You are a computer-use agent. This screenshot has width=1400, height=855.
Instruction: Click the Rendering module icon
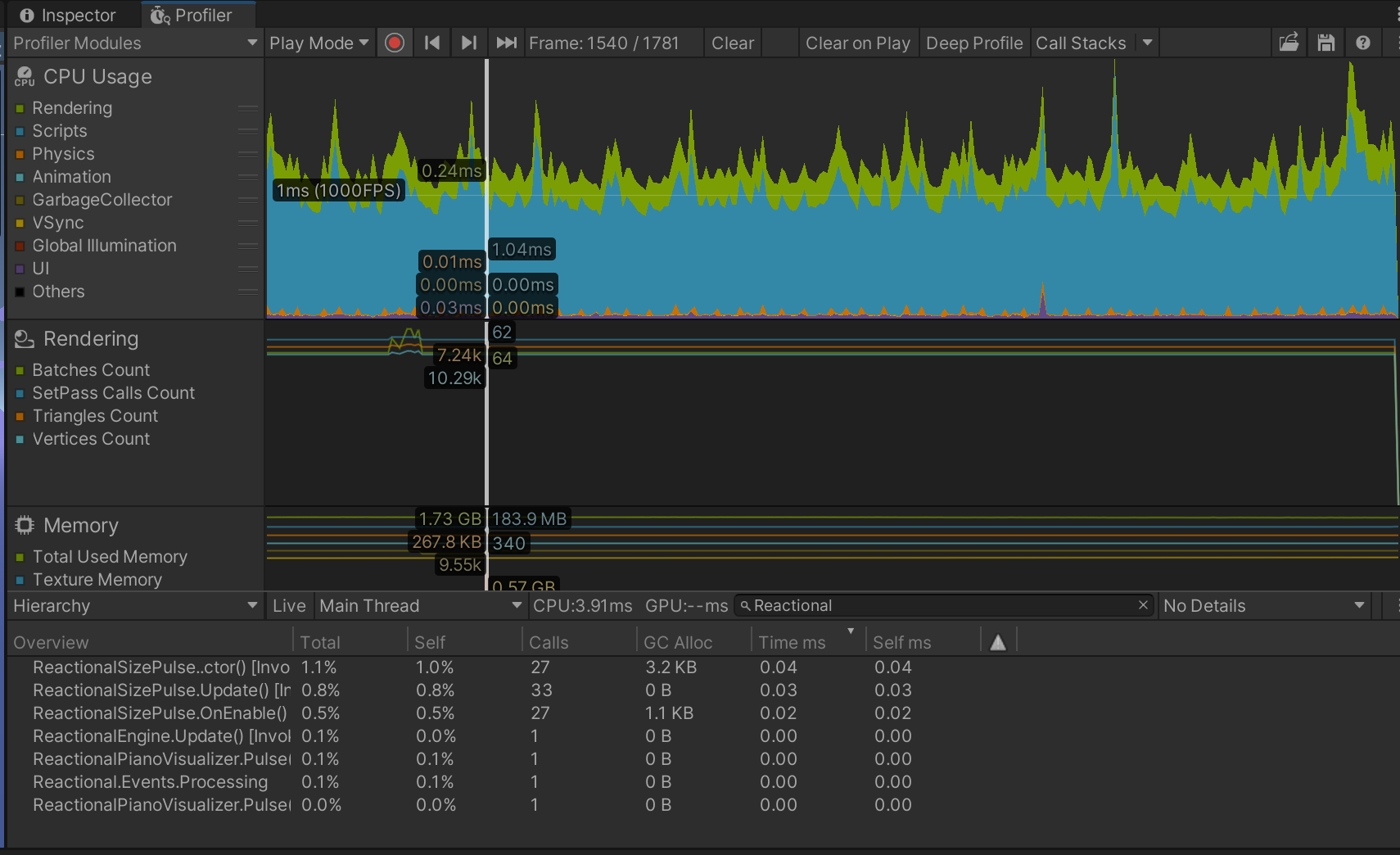pyautogui.click(x=25, y=339)
